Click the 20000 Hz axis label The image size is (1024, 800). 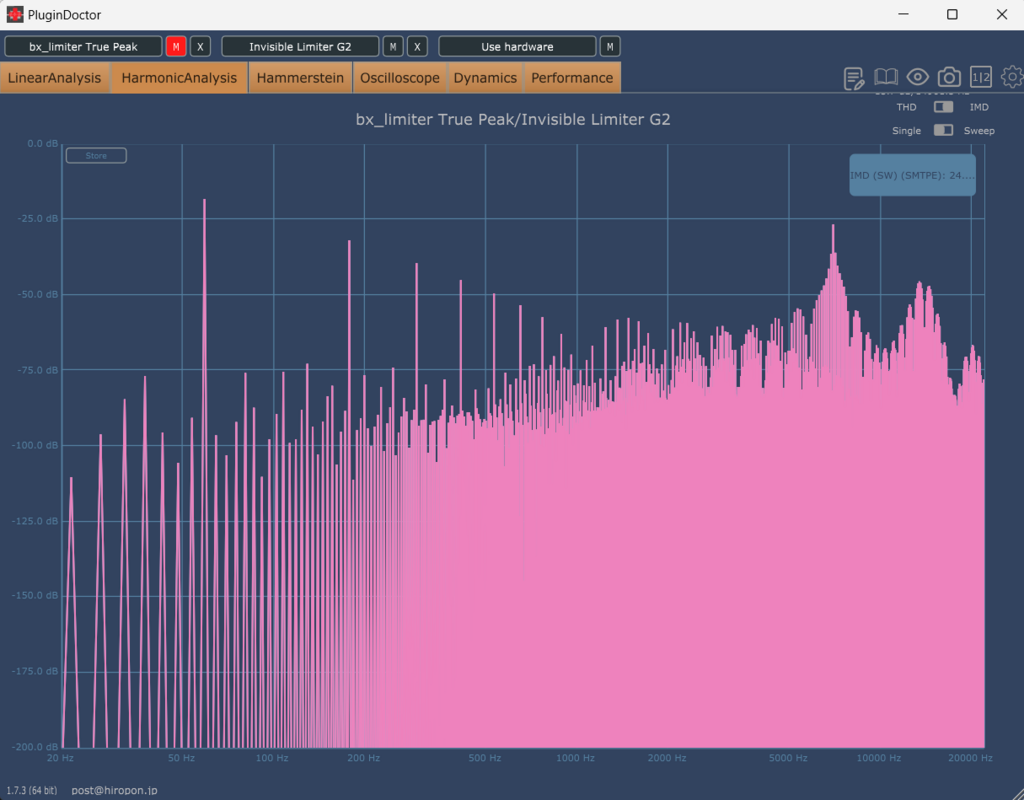pyautogui.click(x=970, y=758)
